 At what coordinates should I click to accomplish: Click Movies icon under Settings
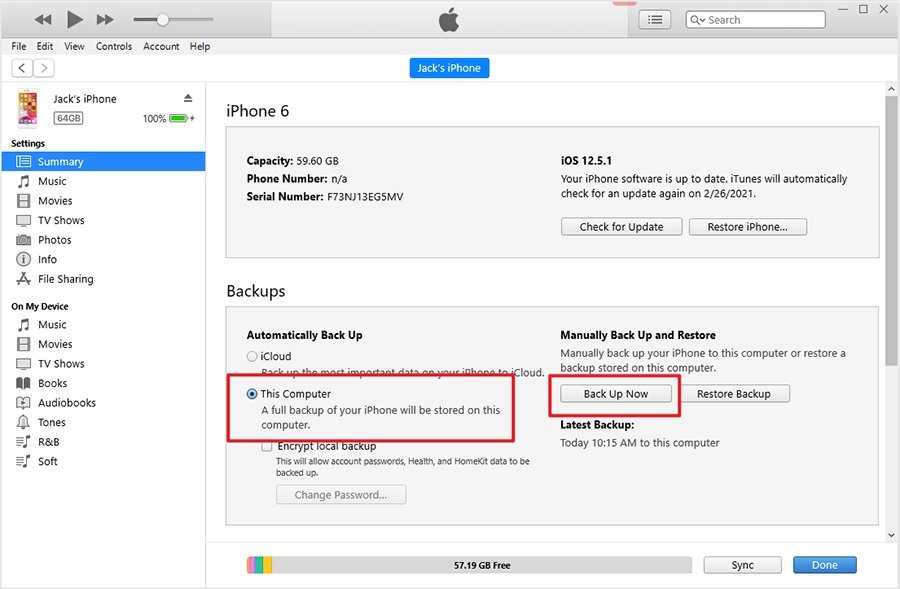(23, 201)
